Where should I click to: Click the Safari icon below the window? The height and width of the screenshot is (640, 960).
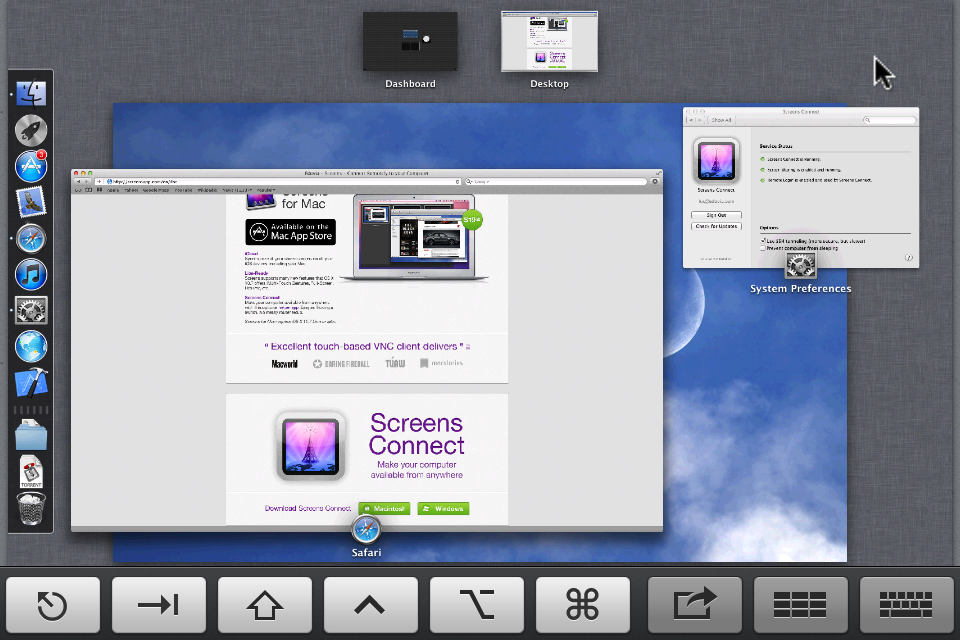(x=366, y=530)
